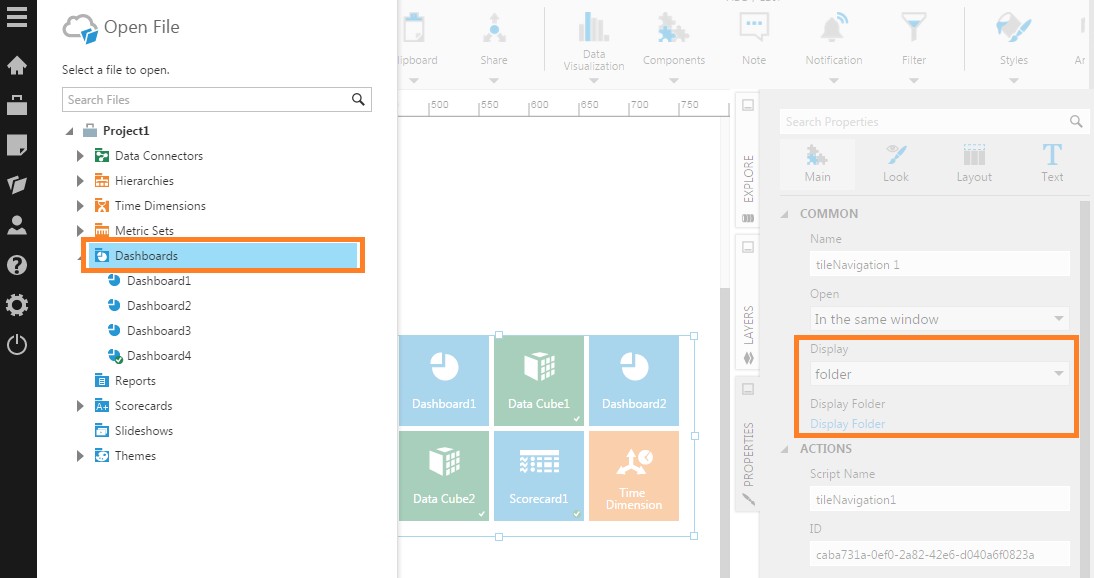Select Dashboard3 in the project tree
Screen dimensions: 1094x578
(x=158, y=330)
